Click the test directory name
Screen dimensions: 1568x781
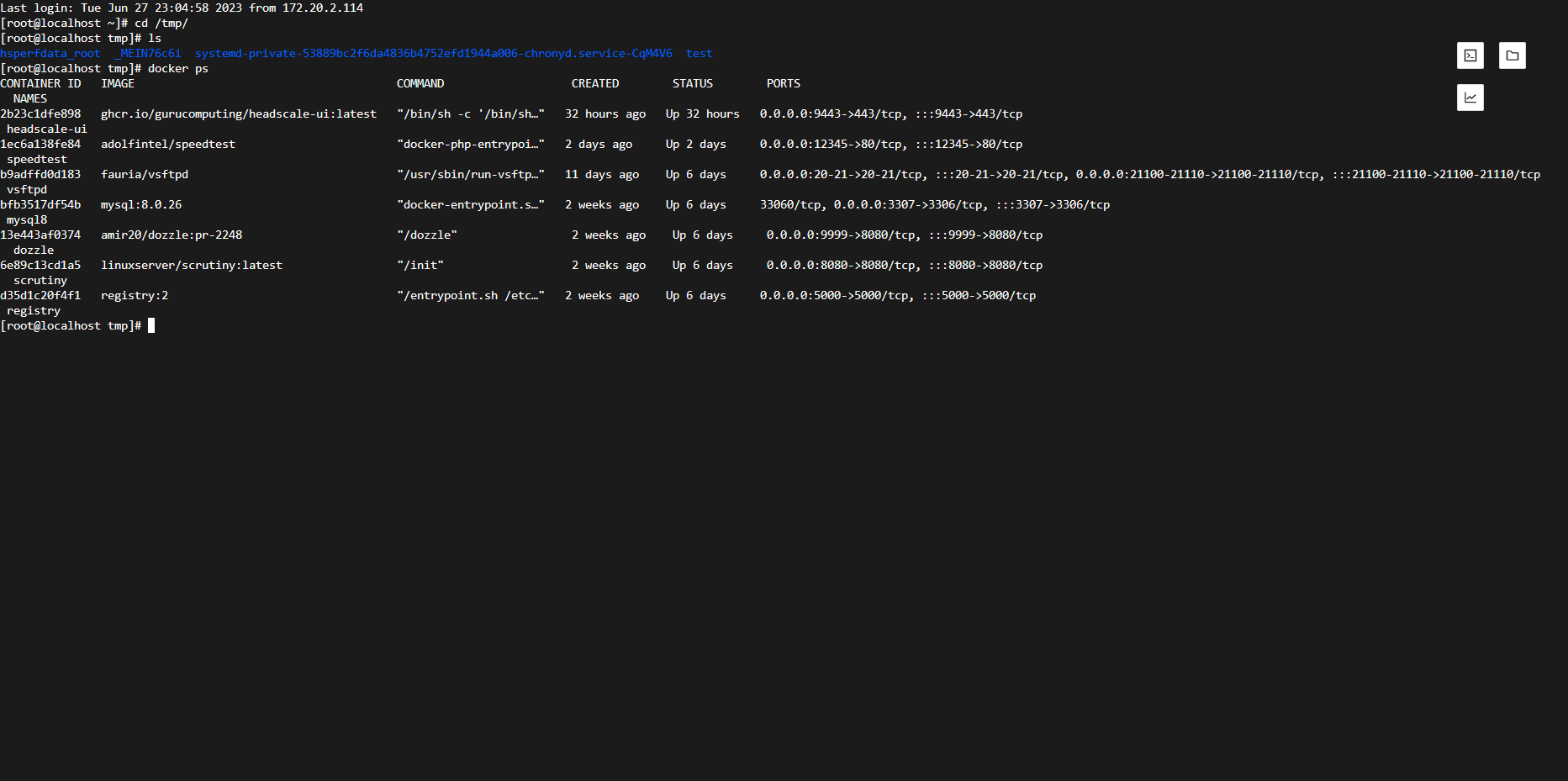pos(700,53)
